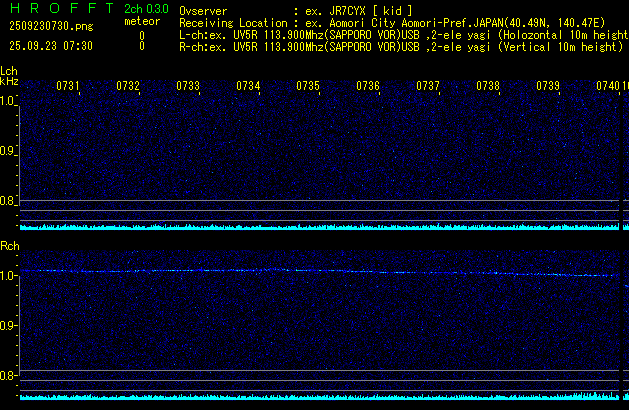
Task: Click the bright signal line in Rch spectrogram
Action: coord(300,271)
